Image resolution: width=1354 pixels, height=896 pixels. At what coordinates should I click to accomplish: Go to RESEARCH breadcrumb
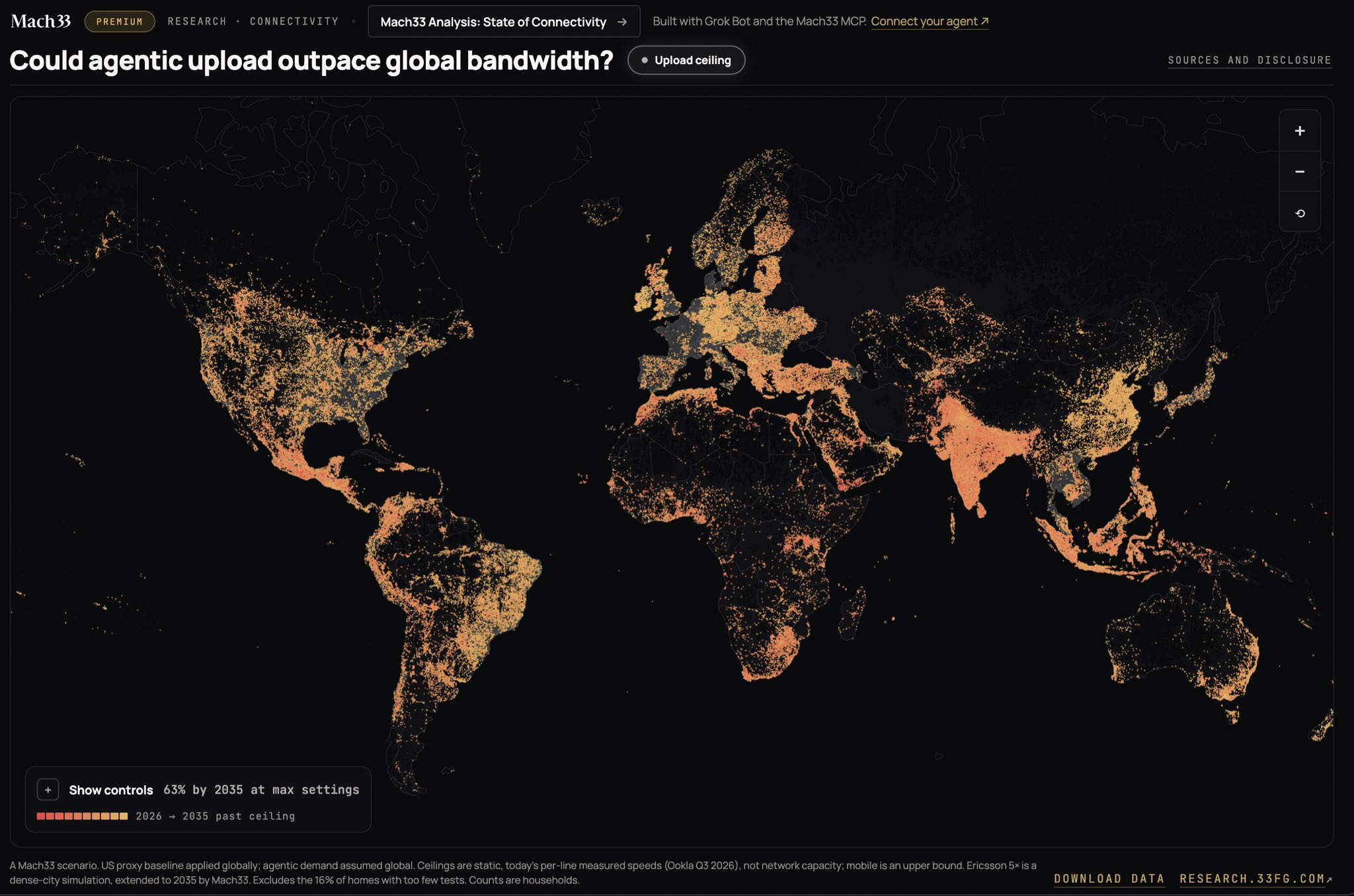coord(197,21)
